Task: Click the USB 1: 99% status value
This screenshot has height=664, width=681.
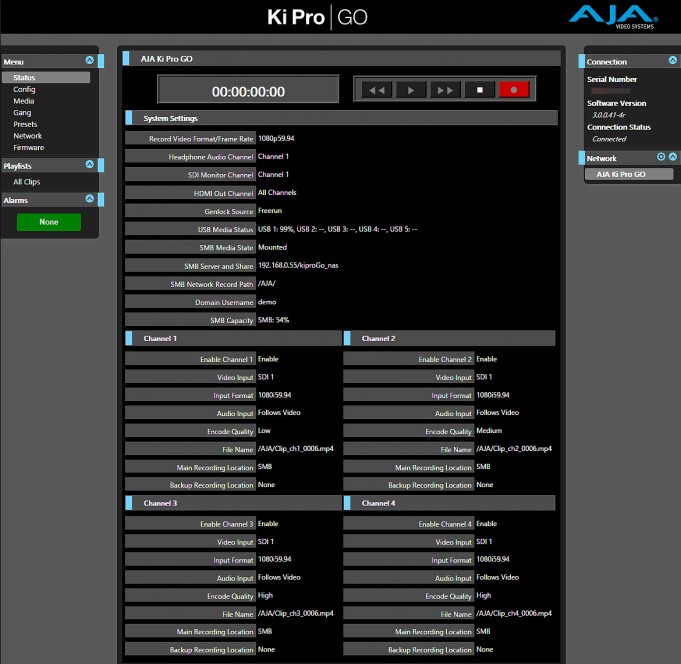Action: coord(337,229)
